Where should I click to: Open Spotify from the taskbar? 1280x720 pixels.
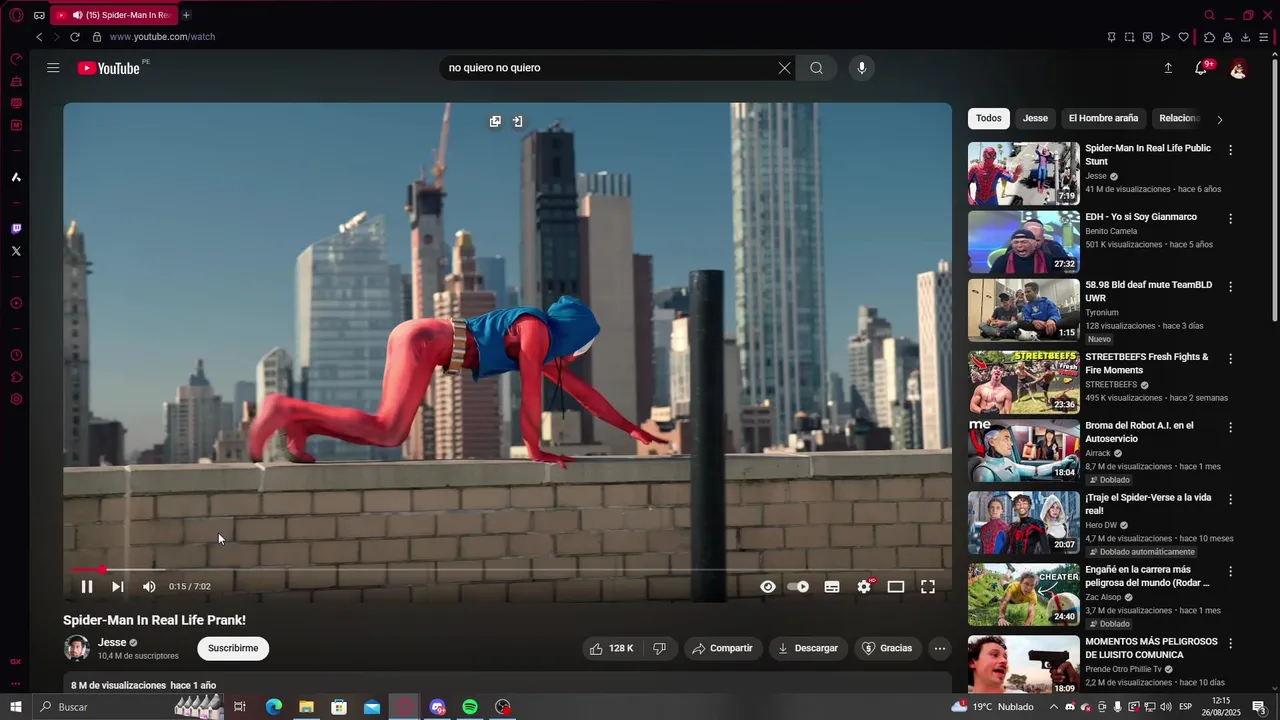(470, 707)
